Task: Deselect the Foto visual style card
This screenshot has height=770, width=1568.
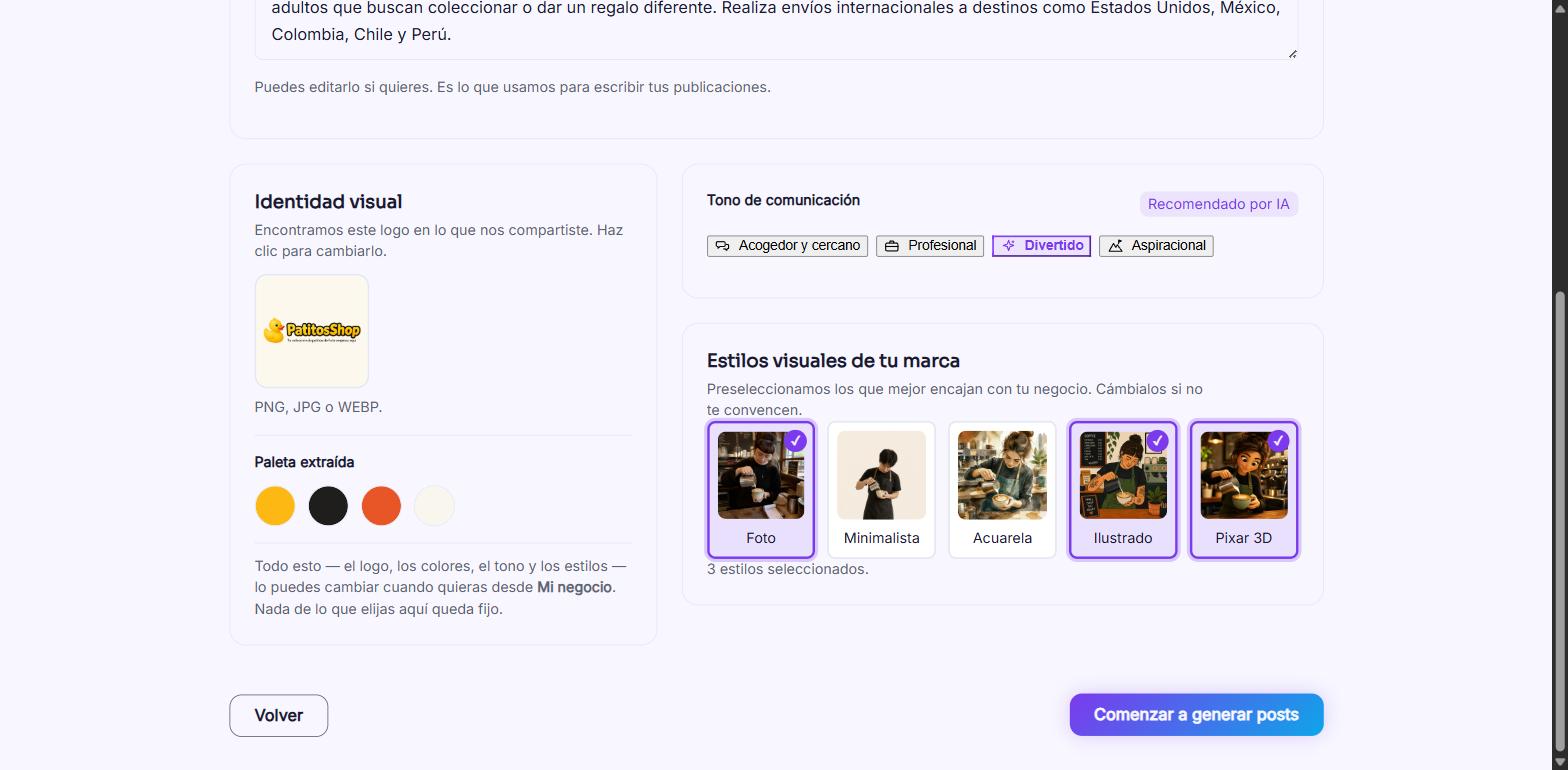Action: coord(761,490)
